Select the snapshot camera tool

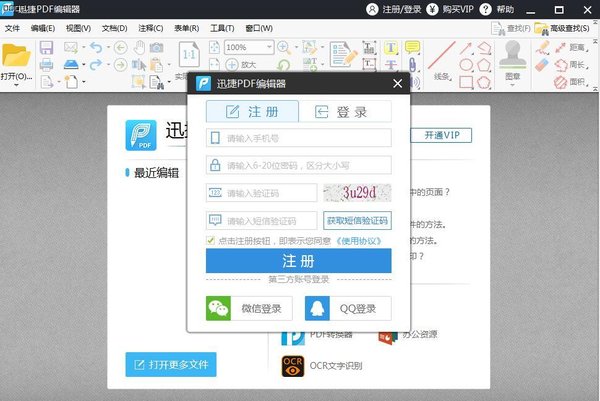(x=157, y=48)
